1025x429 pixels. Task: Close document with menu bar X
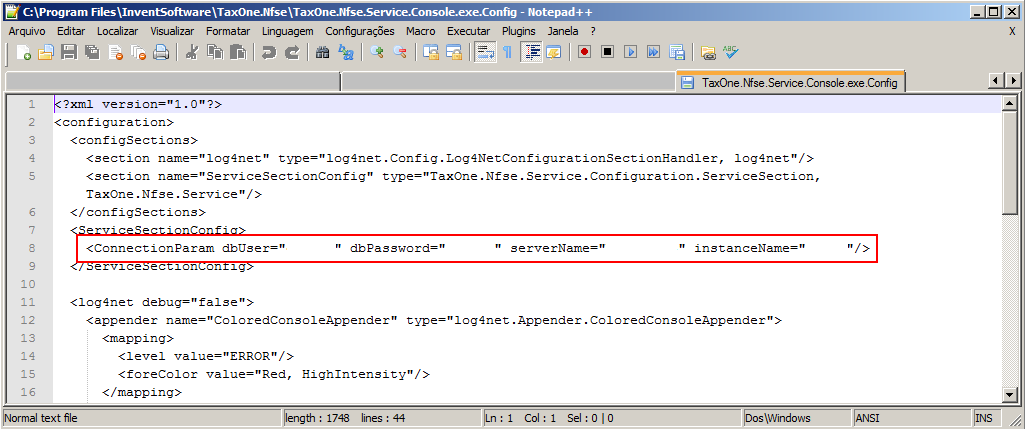[1013, 31]
